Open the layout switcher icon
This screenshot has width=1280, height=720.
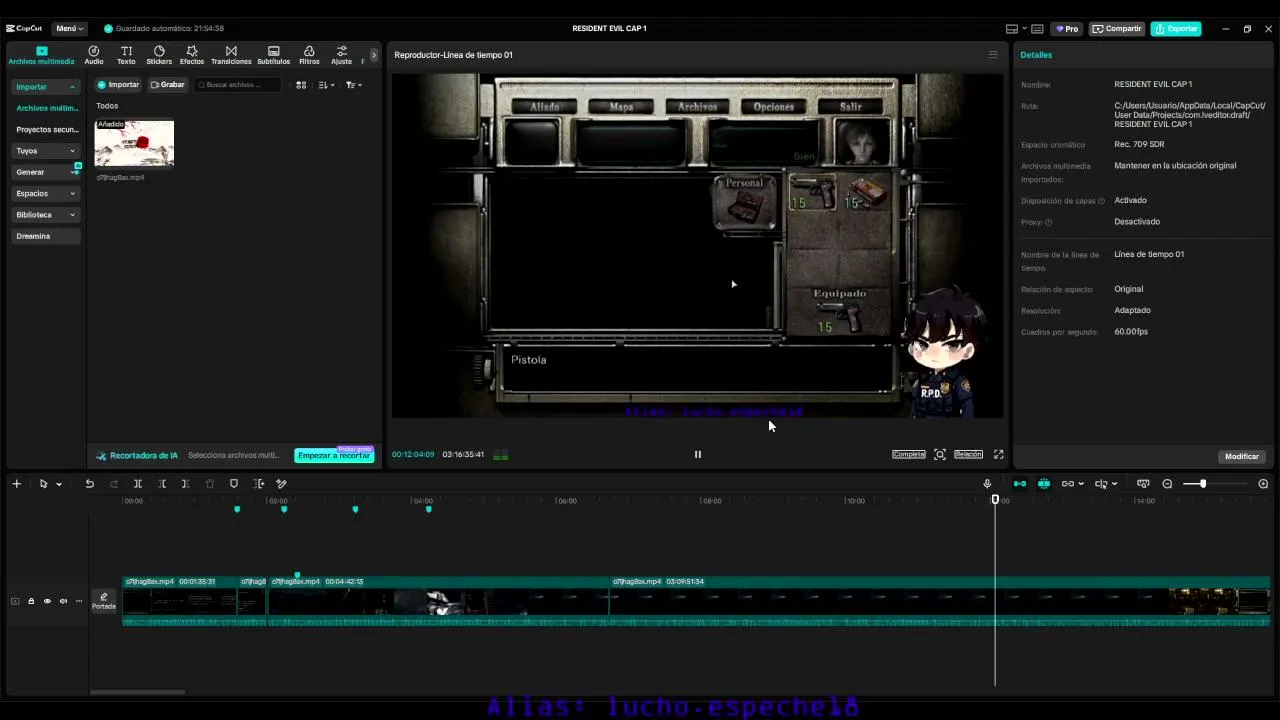pyautogui.click(x=1012, y=29)
